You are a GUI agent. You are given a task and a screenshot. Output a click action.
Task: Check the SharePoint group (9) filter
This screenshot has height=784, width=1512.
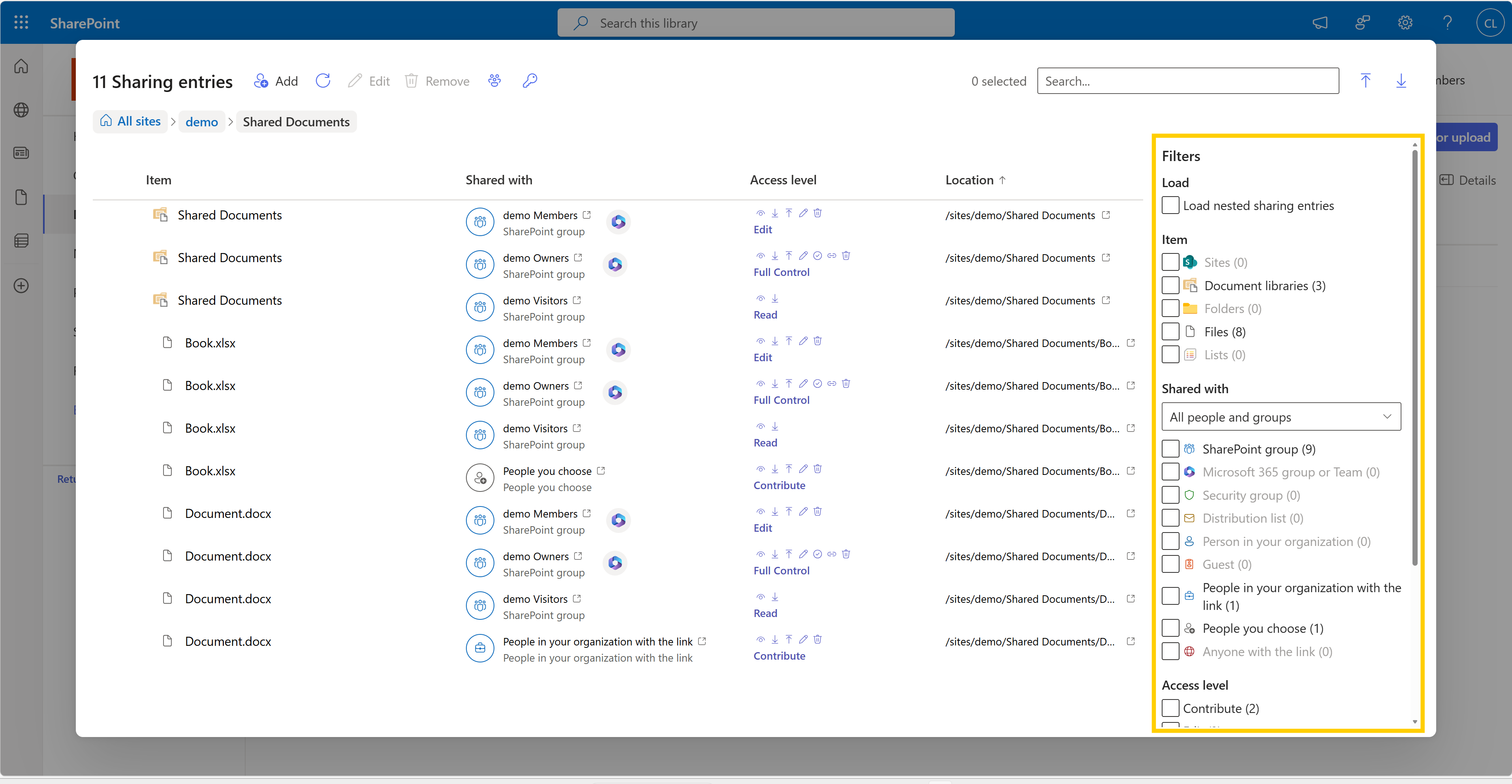click(1171, 448)
